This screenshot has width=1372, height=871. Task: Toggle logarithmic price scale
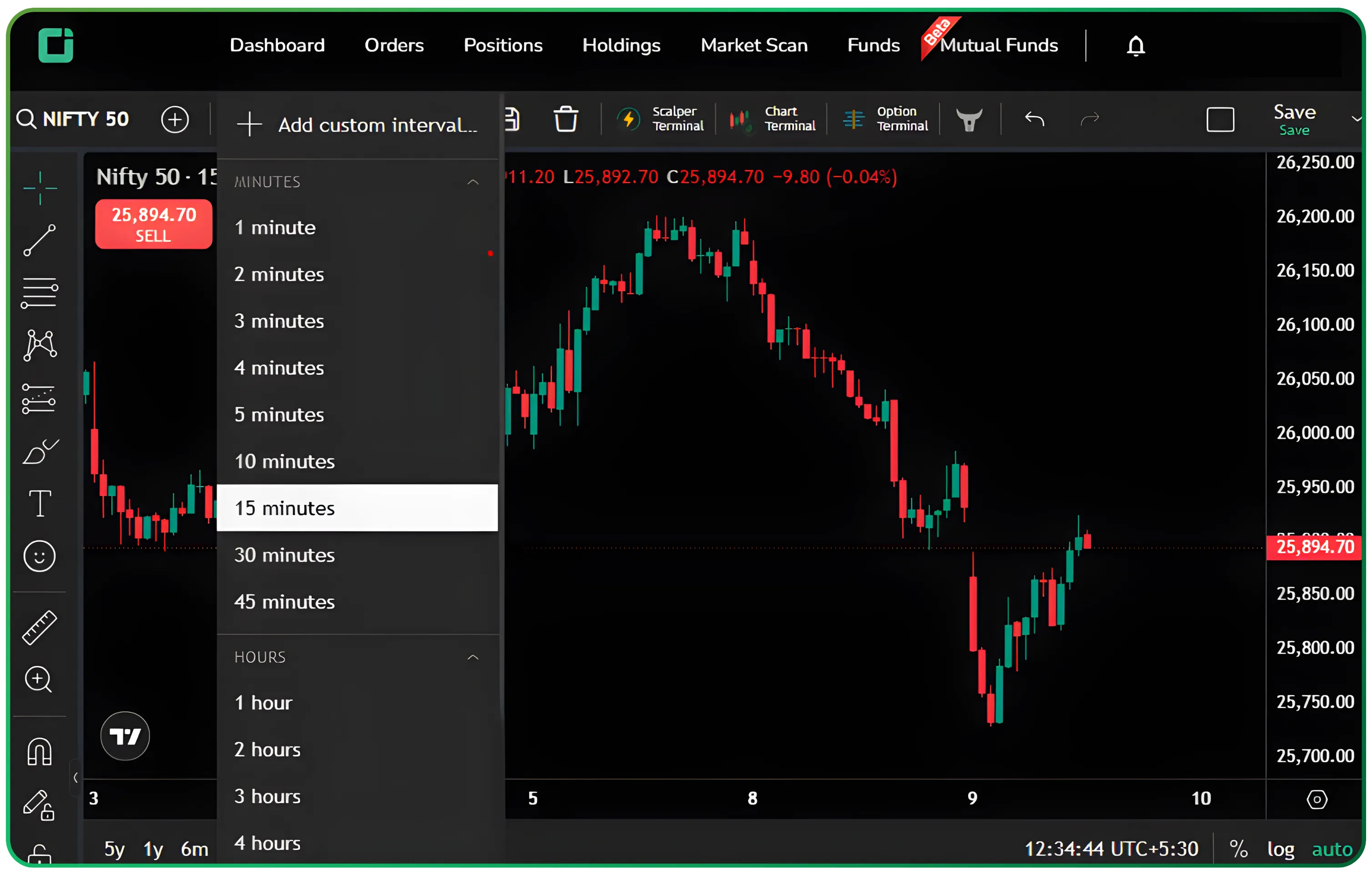(1281, 849)
